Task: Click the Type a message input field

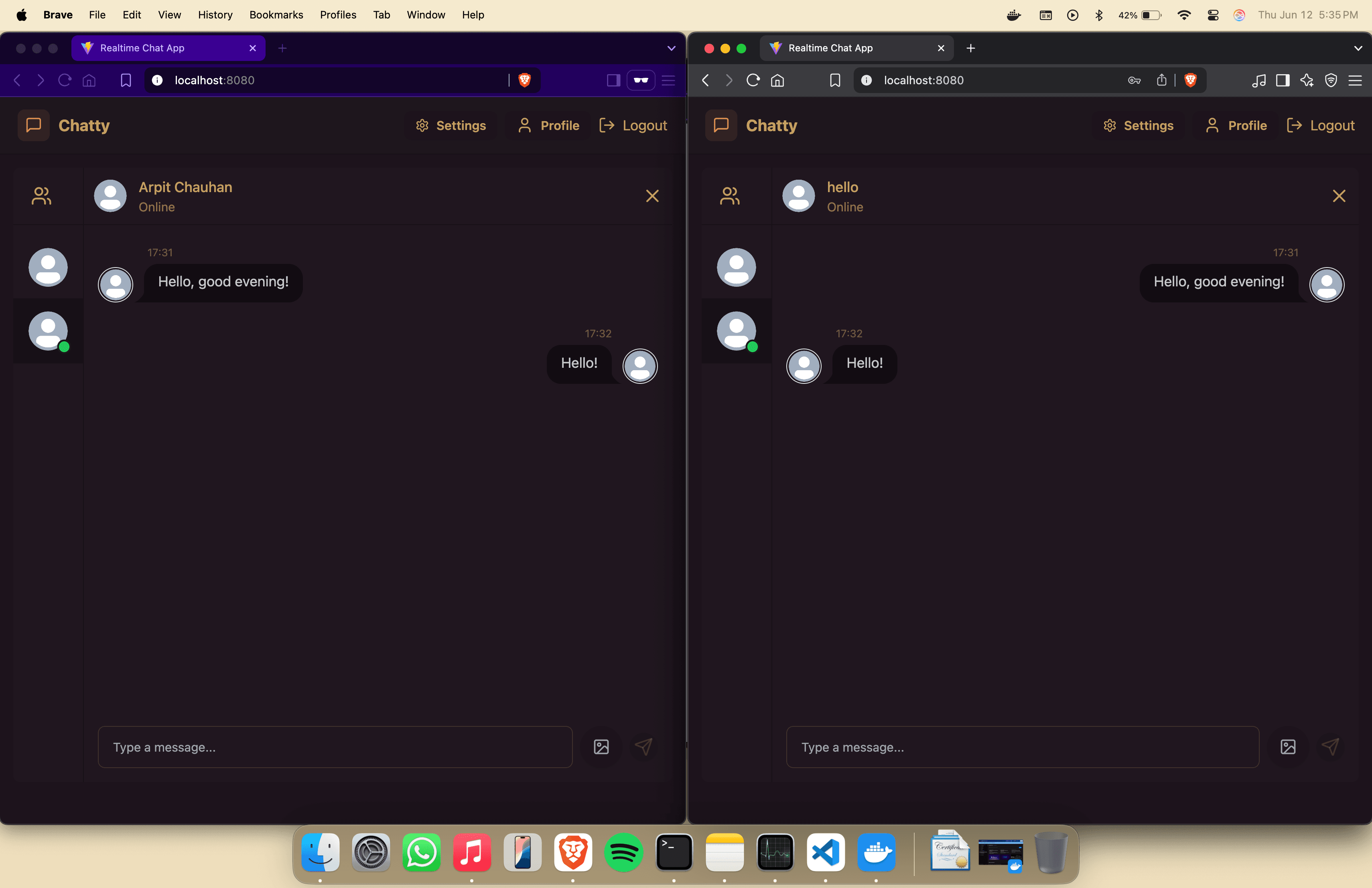Action: pyautogui.click(x=335, y=747)
